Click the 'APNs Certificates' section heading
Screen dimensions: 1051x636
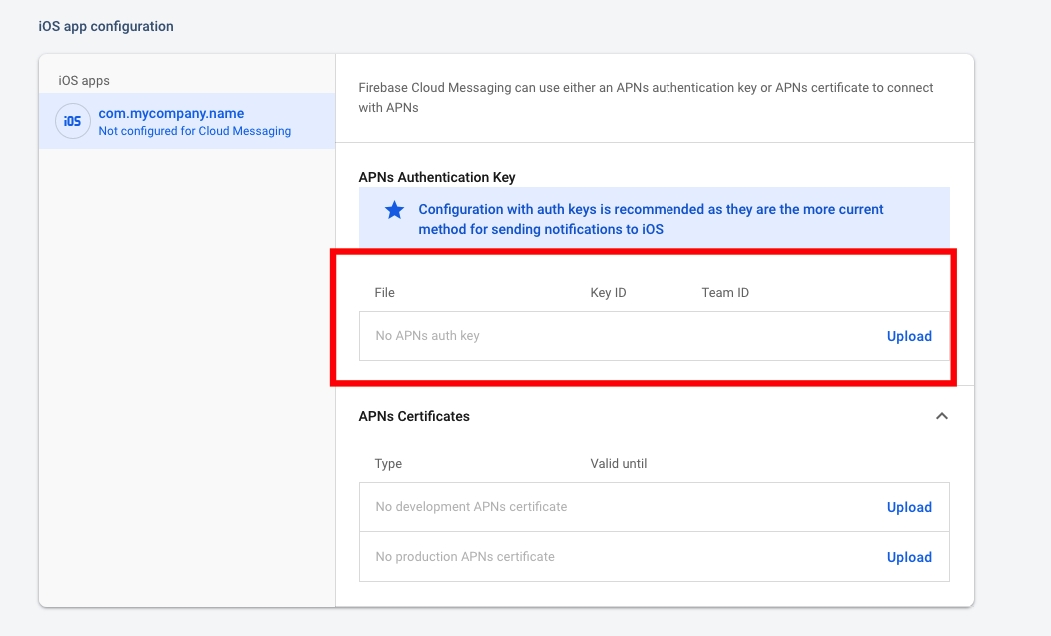click(414, 416)
